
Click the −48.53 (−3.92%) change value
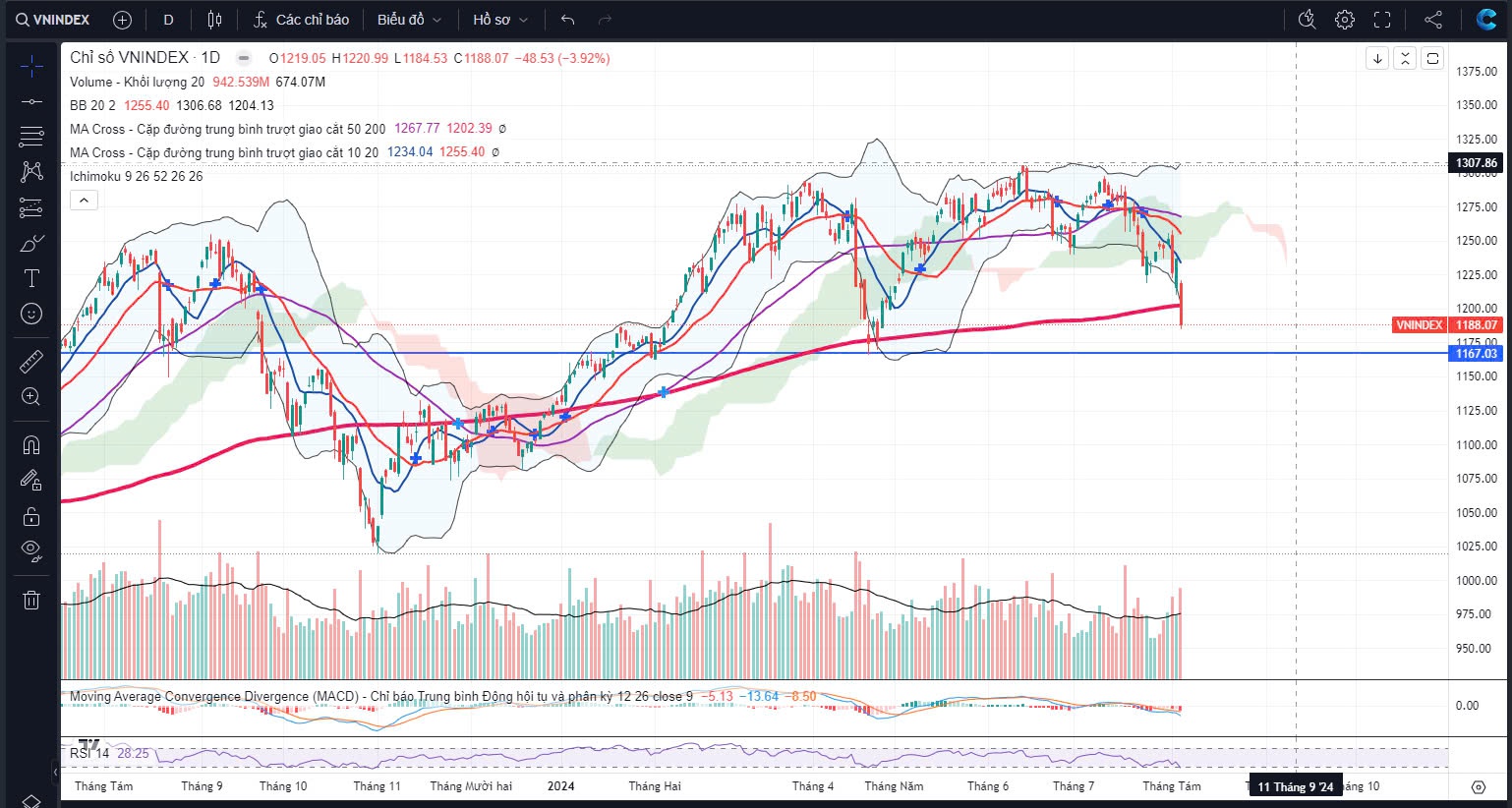562,58
